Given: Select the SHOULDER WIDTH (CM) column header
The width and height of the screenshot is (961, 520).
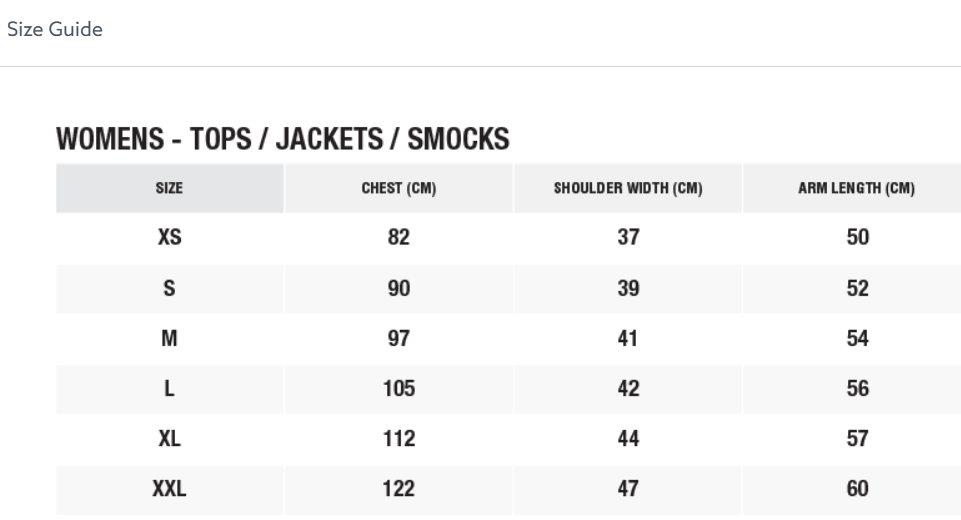Looking at the screenshot, I should tap(628, 188).
